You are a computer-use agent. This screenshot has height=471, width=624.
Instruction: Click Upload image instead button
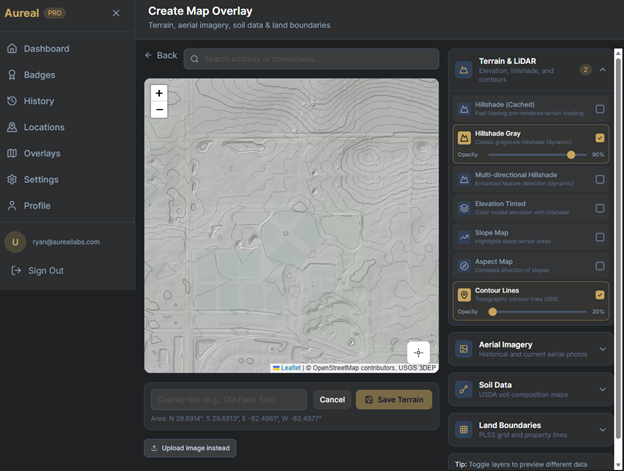click(x=190, y=448)
